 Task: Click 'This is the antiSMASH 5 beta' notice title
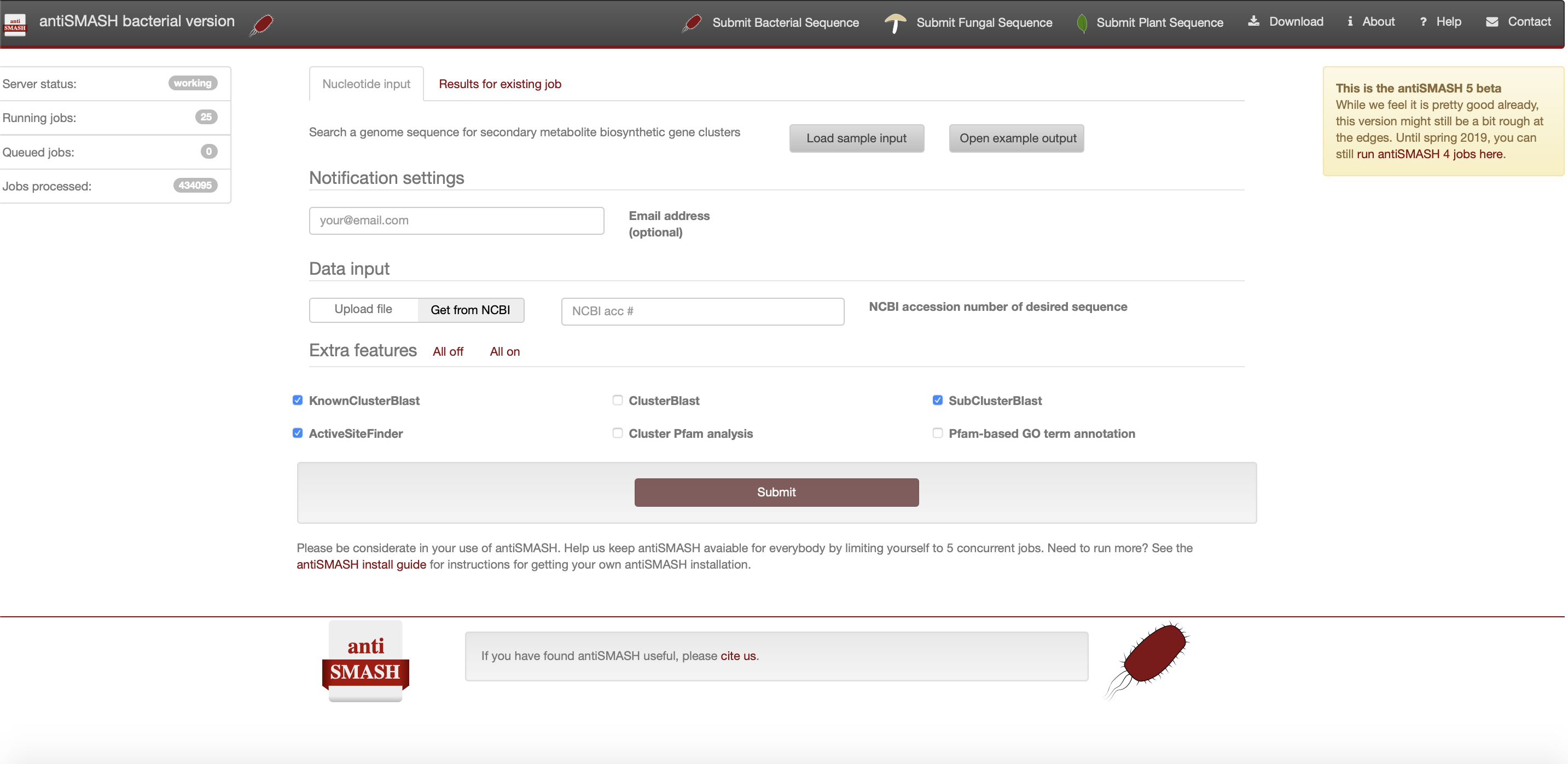[x=1418, y=88]
